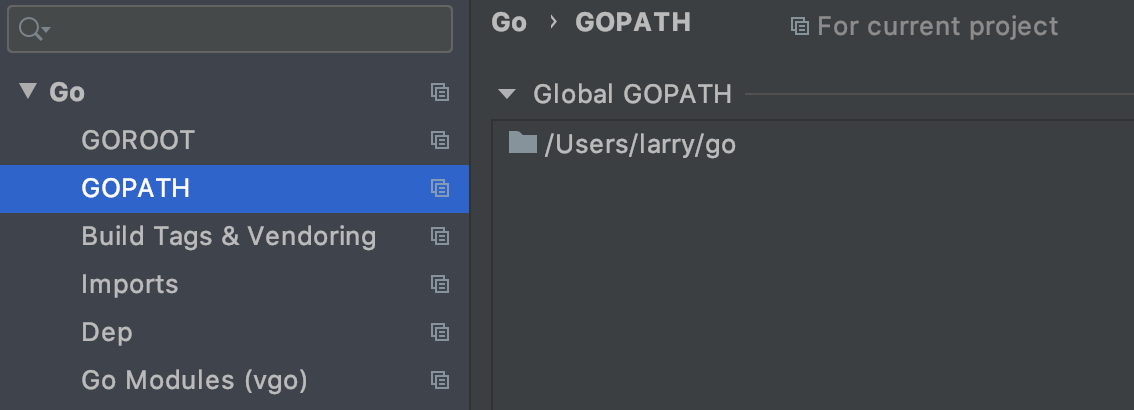
Task: Open the Imports settings page
Action: 130,284
